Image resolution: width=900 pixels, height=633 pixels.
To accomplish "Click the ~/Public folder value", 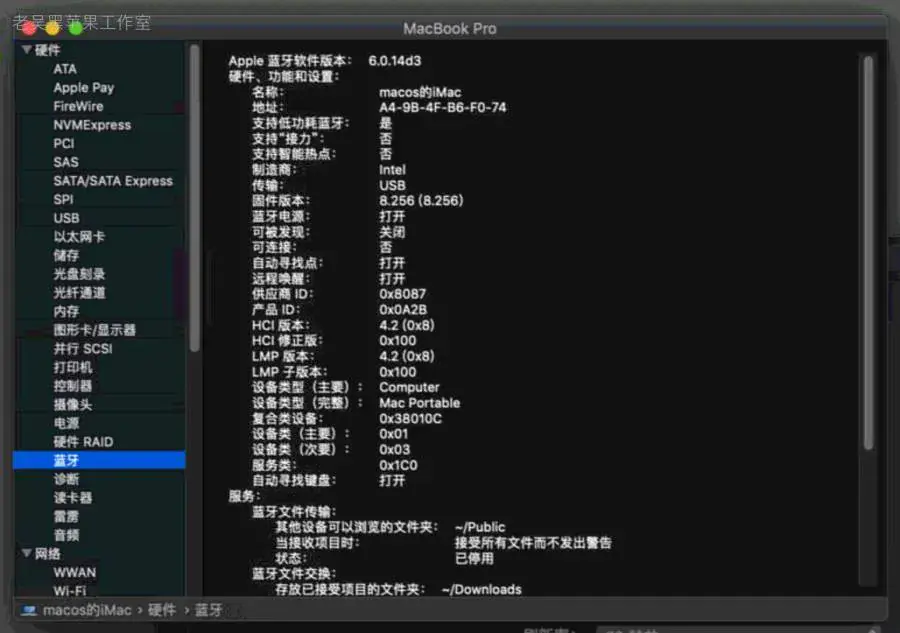I will [480, 527].
